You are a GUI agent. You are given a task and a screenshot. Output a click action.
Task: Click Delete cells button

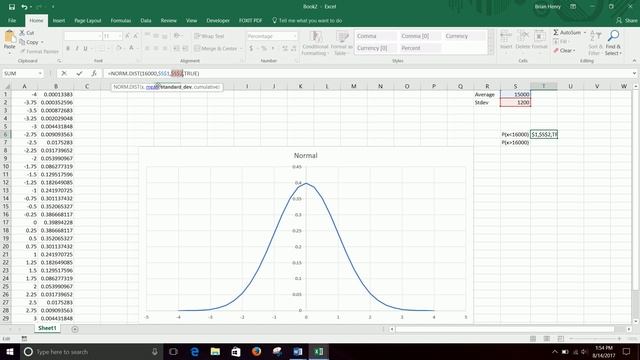pos(522,40)
